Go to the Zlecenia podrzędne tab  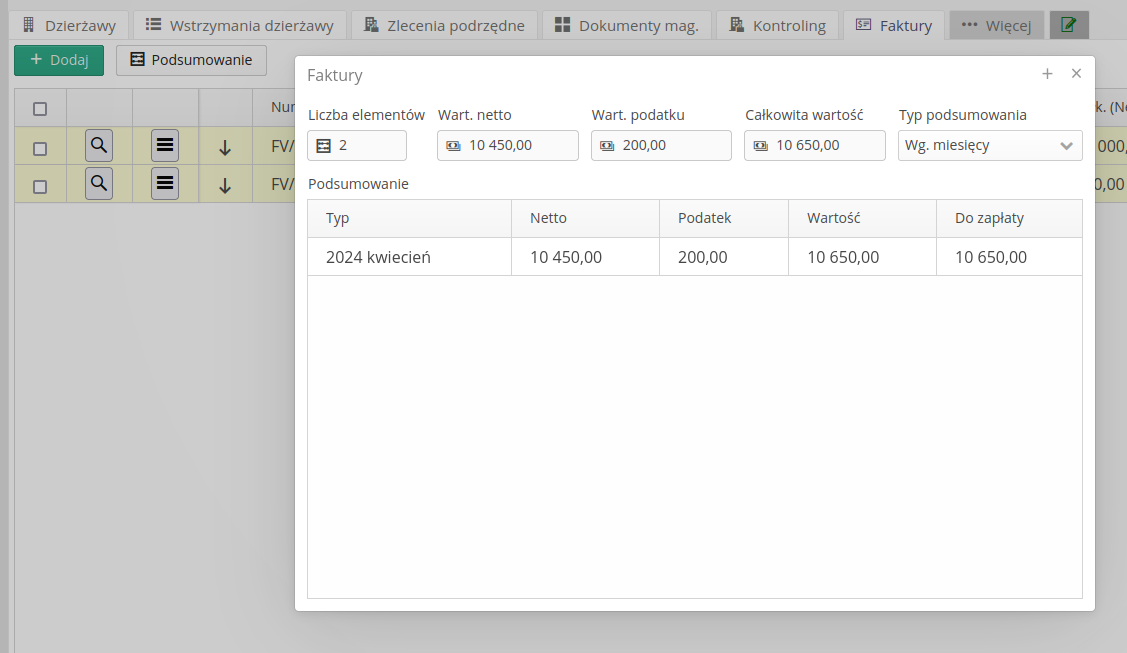444,26
